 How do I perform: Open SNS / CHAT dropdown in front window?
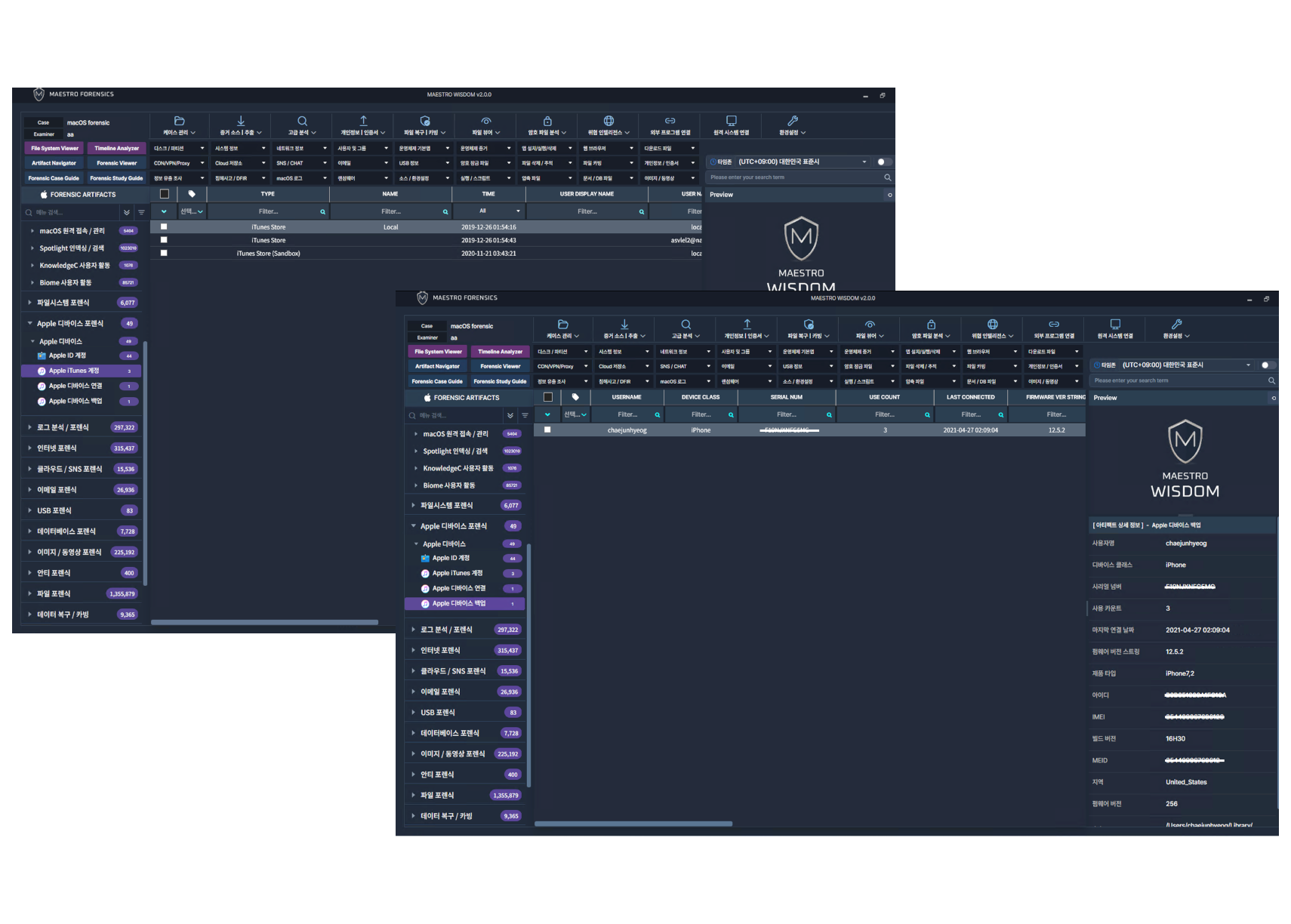[684, 367]
